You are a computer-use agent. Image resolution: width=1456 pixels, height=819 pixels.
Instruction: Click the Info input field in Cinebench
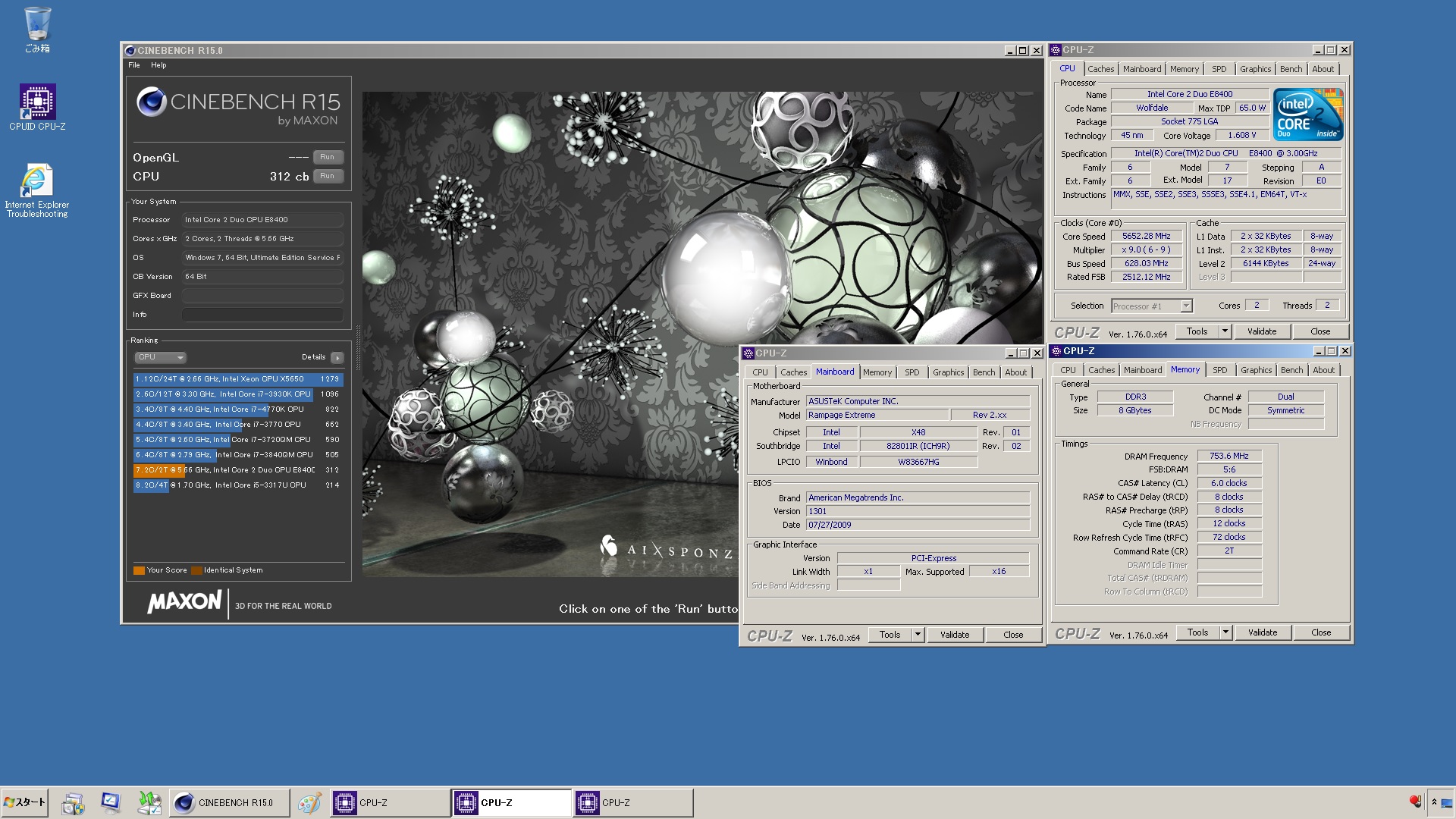tap(262, 315)
